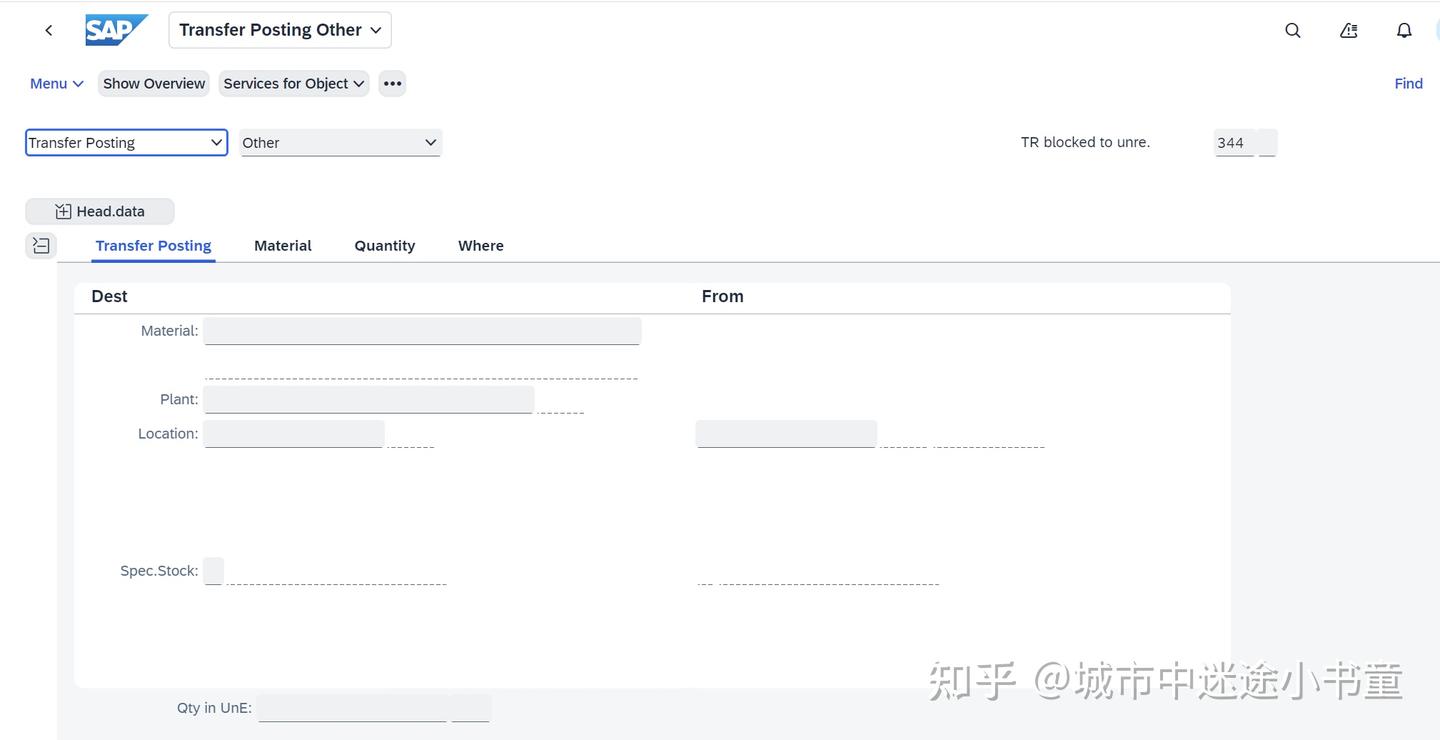Open the search icon in the header
The width and height of the screenshot is (1440, 740).
tap(1292, 30)
